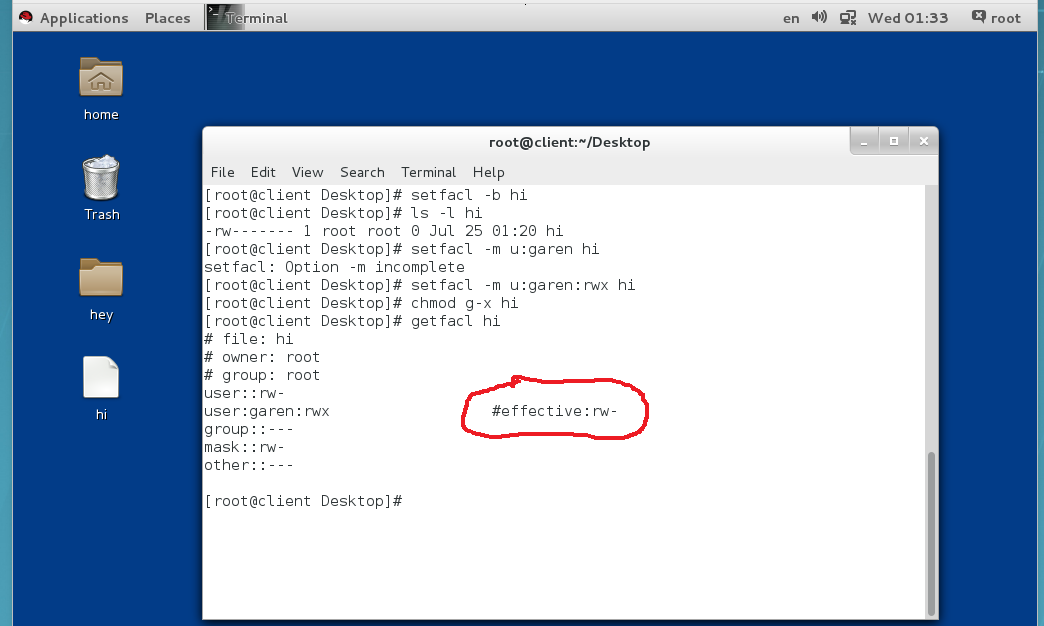Open the Terminal menu in menubar

[x=428, y=172]
